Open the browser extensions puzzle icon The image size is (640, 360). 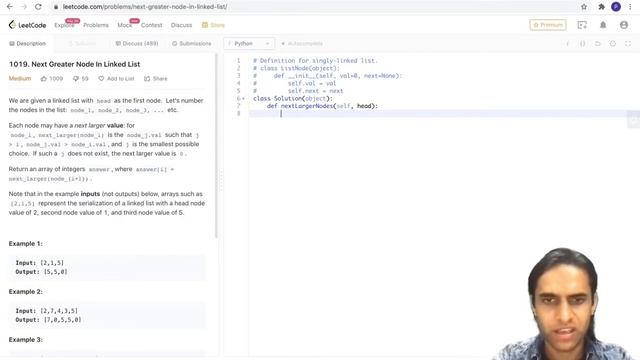tap(601, 7)
